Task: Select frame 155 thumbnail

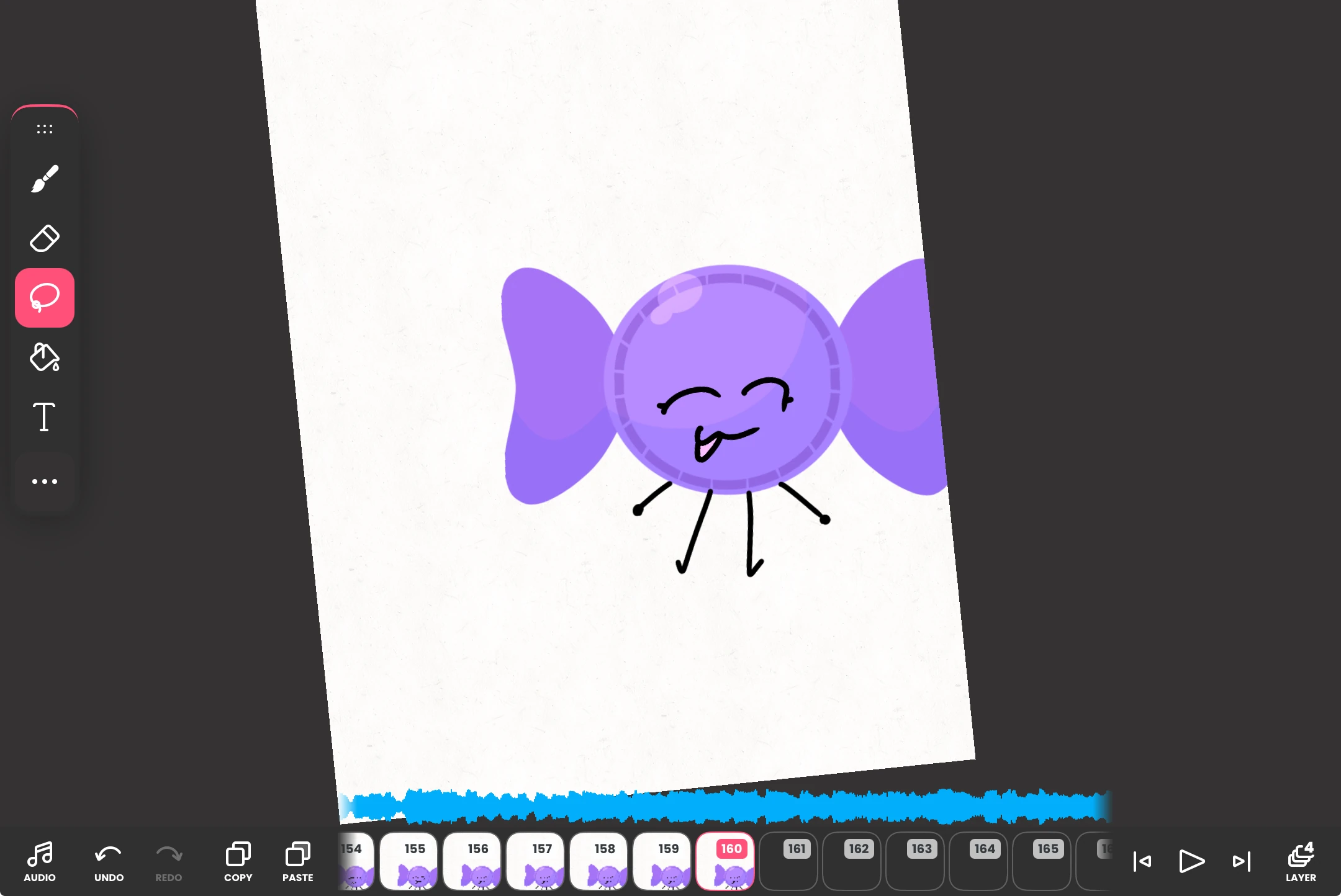Action: [x=409, y=862]
